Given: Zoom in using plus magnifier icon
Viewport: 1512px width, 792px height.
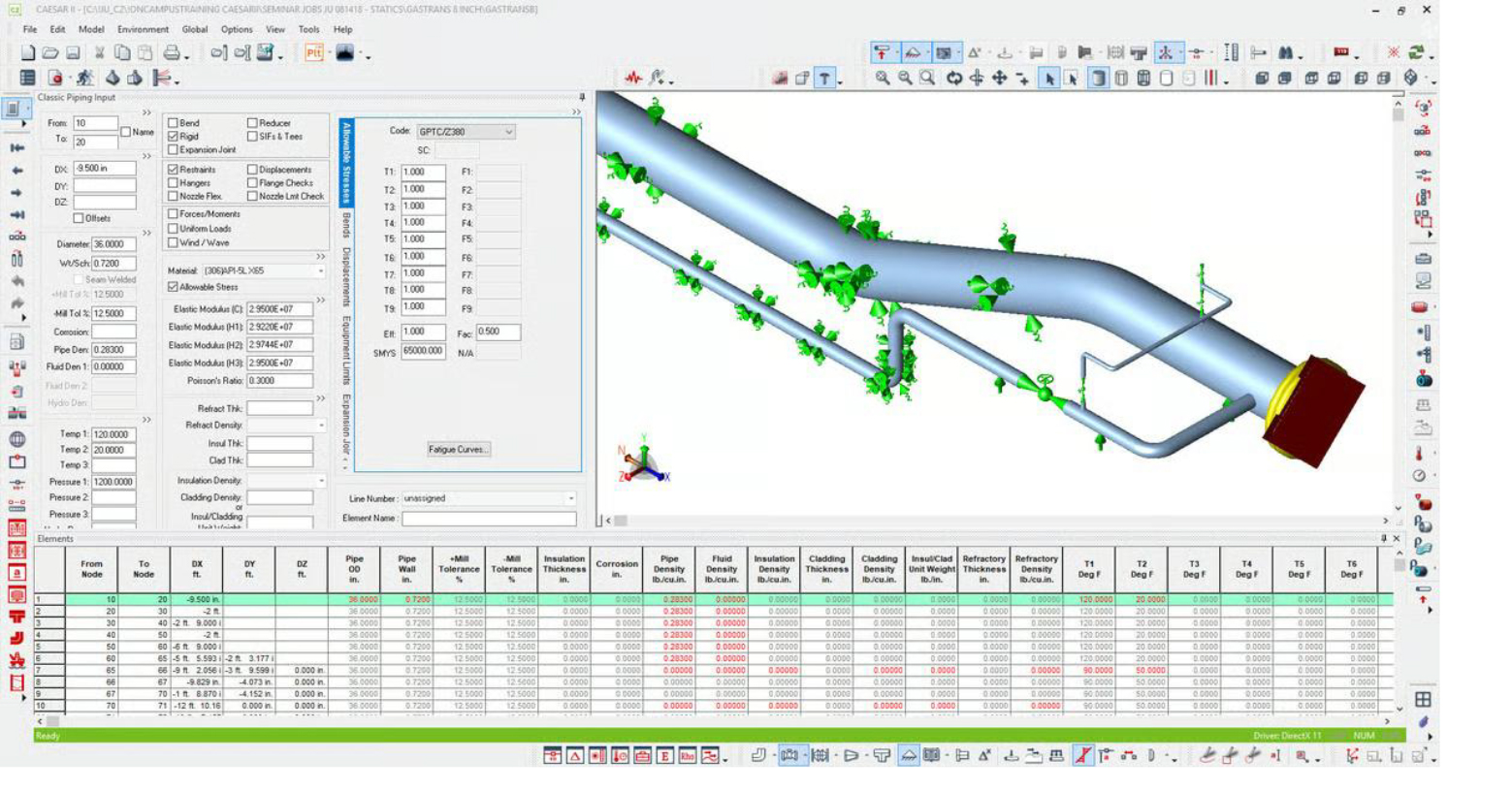Looking at the screenshot, I should [x=882, y=78].
